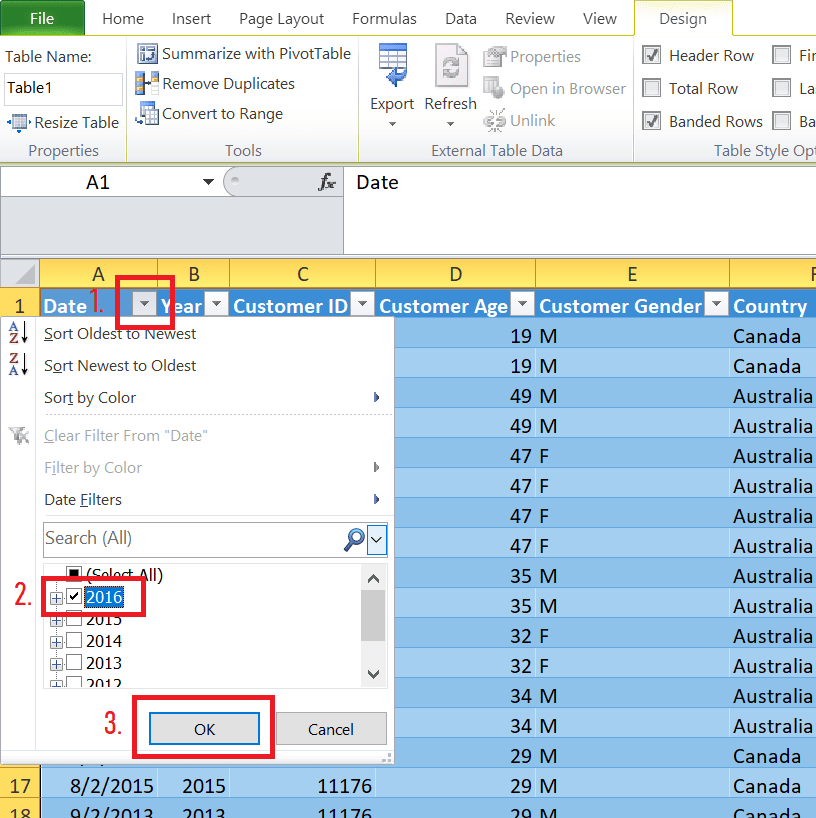The image size is (816, 818).
Task: Expand the 2014 tree node
Action: (x=56, y=641)
